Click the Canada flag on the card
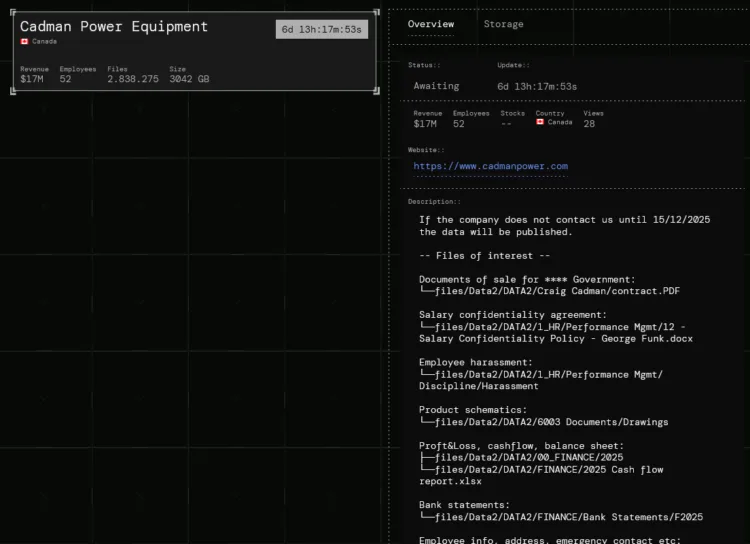The width and height of the screenshot is (750, 544). pos(24,42)
